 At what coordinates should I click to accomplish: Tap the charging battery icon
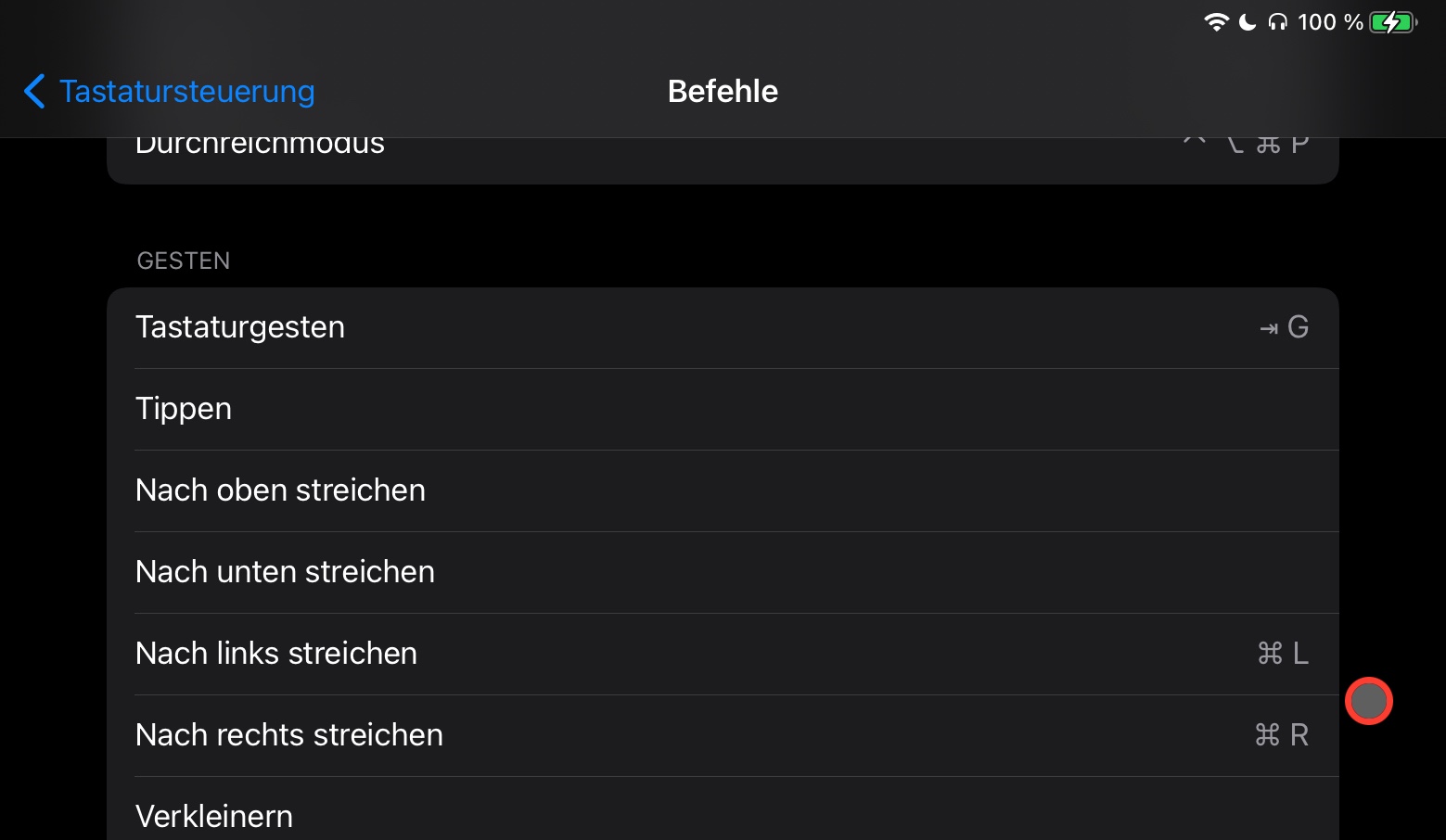point(1393,22)
